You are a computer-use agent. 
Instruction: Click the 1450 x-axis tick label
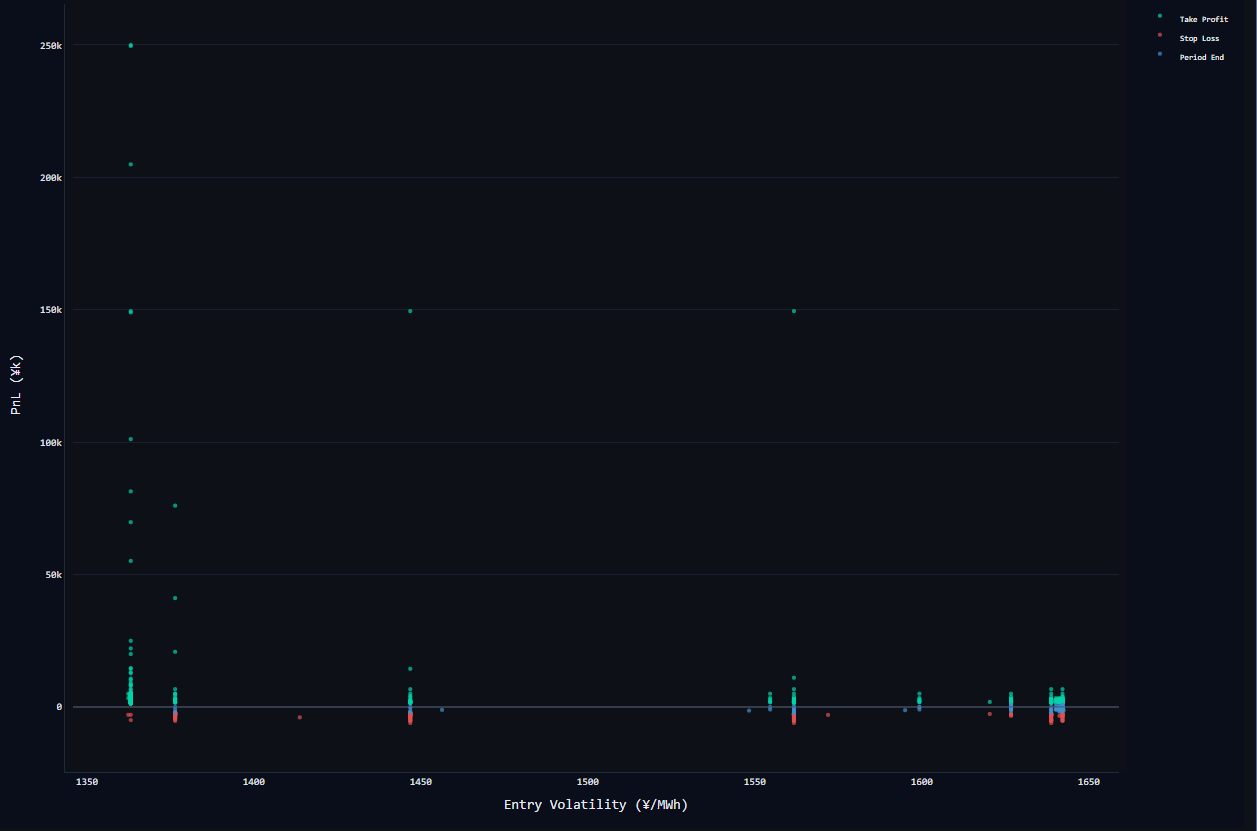pyautogui.click(x=421, y=781)
